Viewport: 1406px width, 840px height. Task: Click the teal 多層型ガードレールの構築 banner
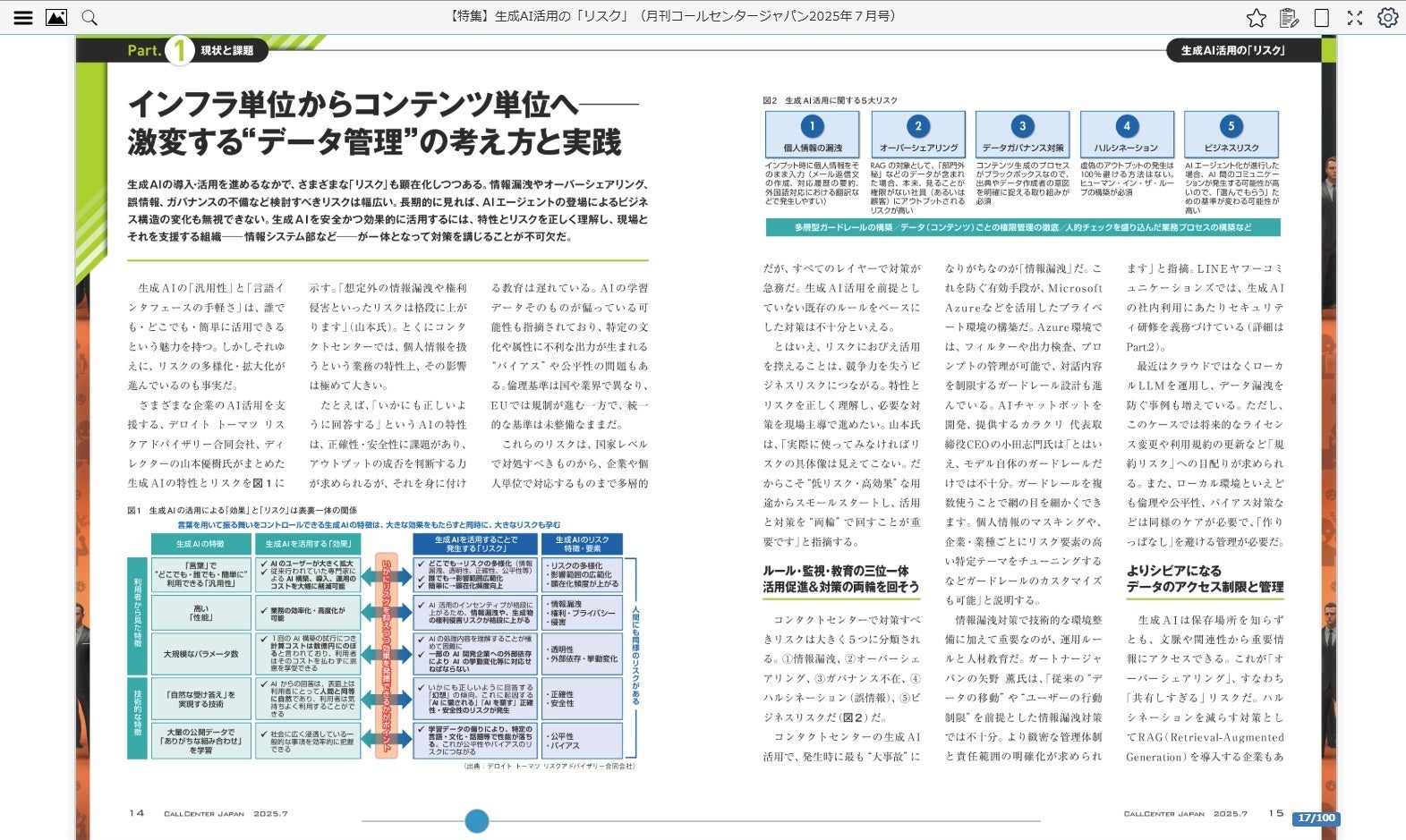pos(1023,227)
